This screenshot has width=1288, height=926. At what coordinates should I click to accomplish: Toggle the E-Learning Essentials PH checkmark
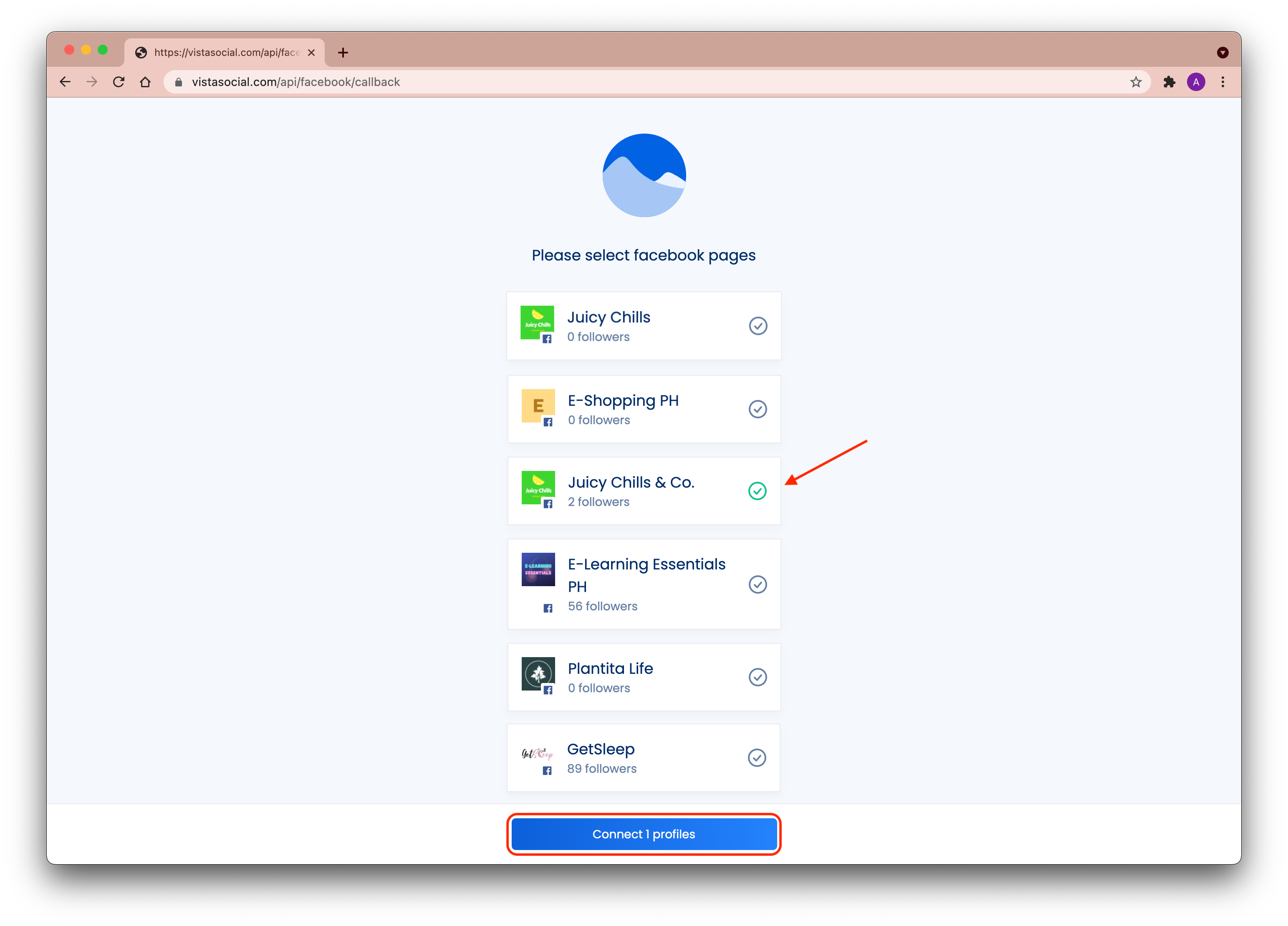[x=758, y=584]
